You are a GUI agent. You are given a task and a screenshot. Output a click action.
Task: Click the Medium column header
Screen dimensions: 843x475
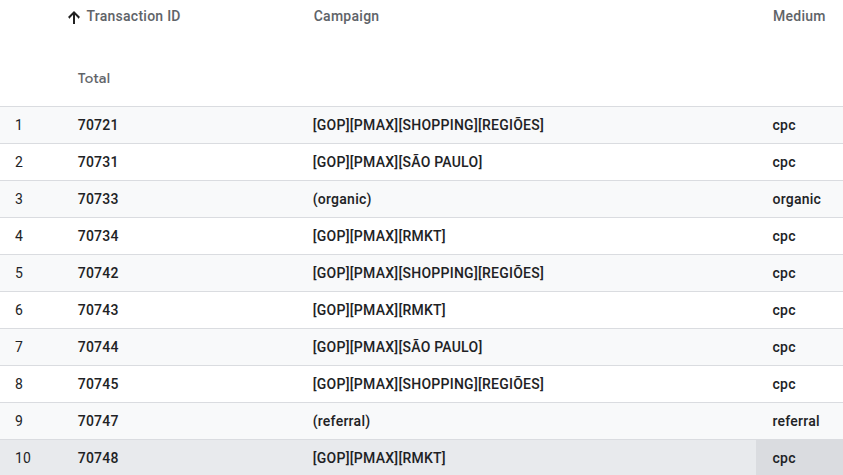click(x=799, y=16)
